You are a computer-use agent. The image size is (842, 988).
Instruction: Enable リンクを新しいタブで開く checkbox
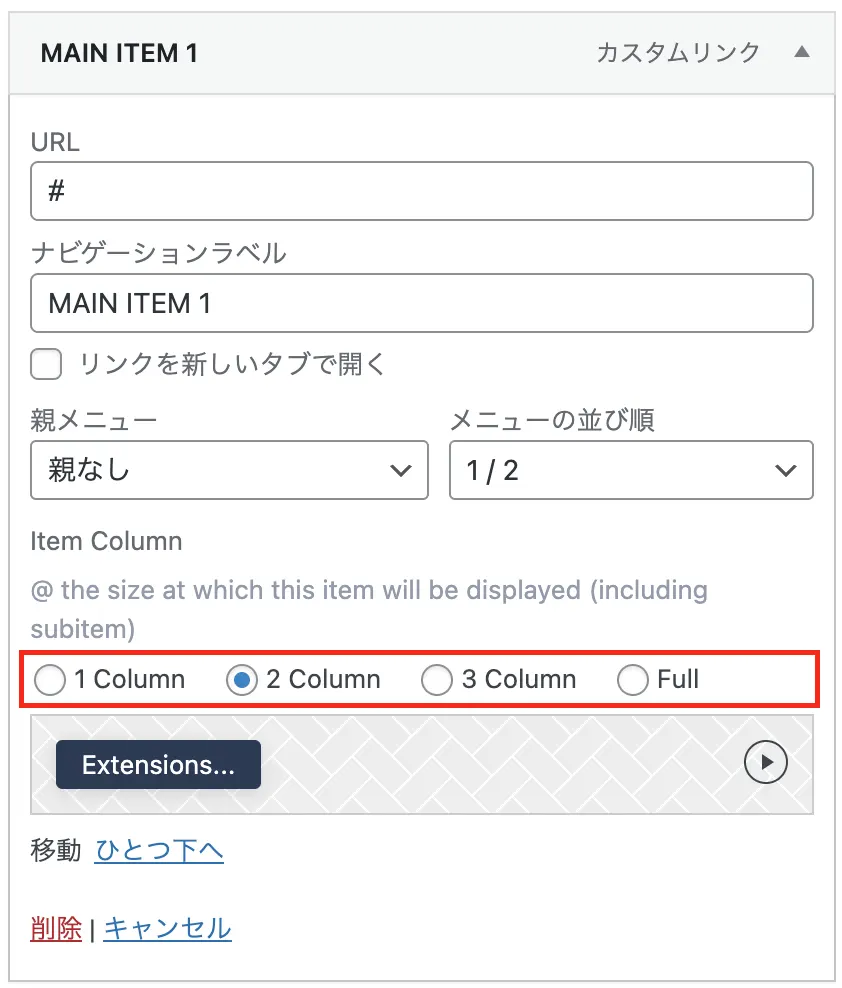click(x=46, y=364)
